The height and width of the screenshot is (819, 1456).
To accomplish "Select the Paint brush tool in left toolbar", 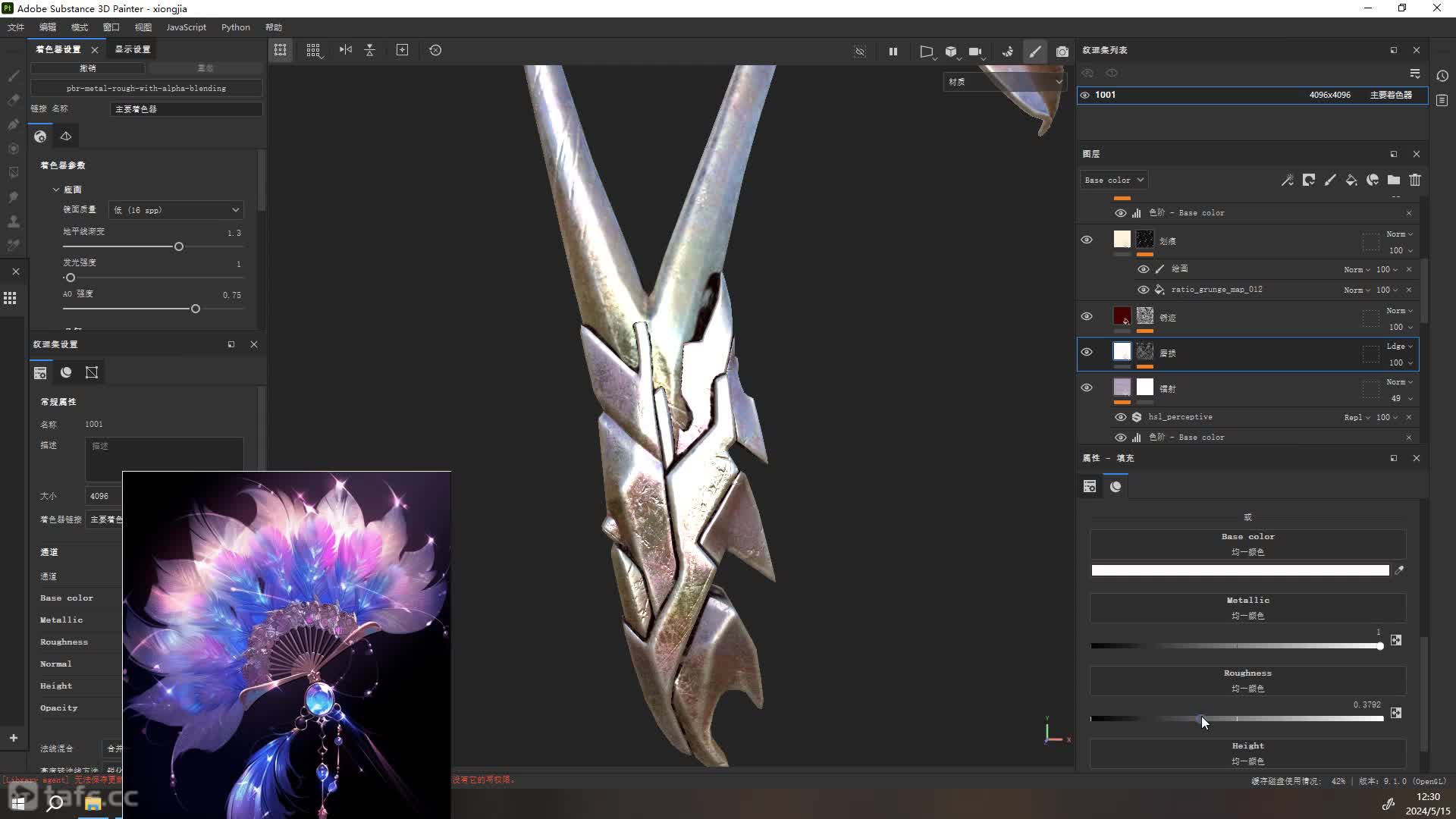I will [x=13, y=76].
